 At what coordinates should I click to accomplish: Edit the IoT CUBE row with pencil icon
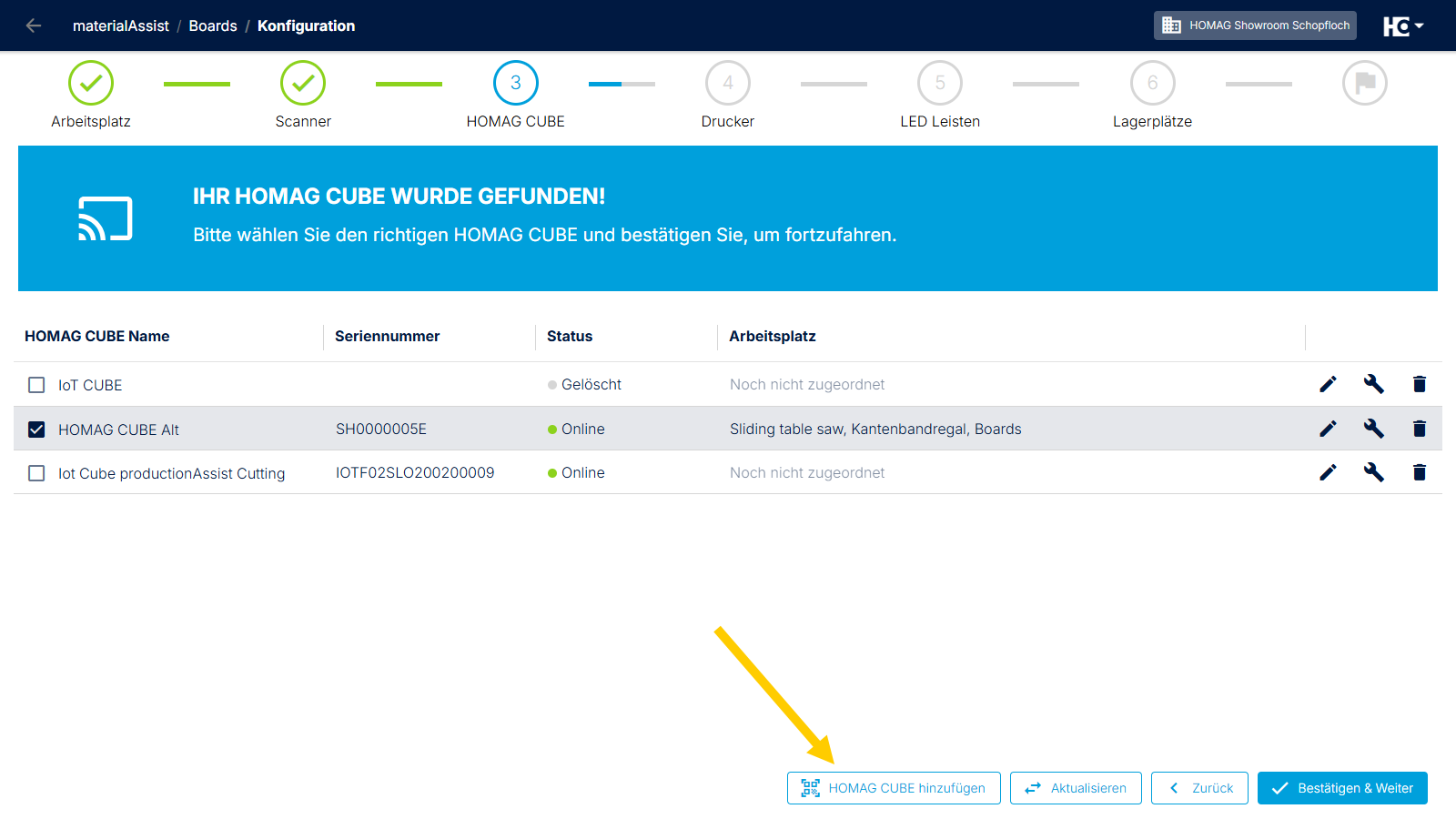1328,384
